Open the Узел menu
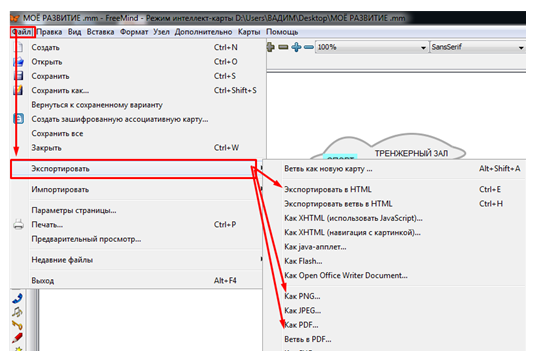The image size is (538, 360). pyautogui.click(x=161, y=32)
